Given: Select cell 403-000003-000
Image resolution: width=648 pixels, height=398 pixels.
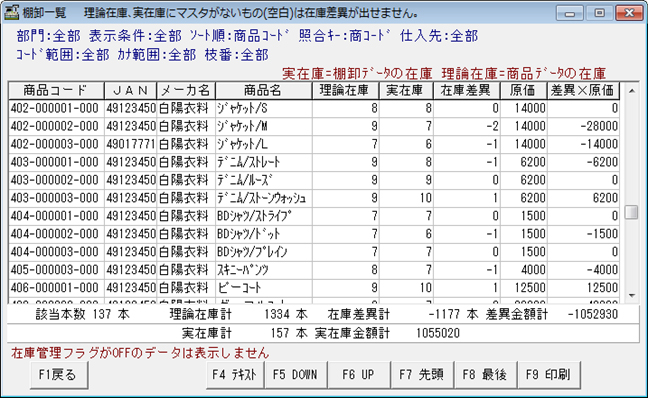Looking at the screenshot, I should pyautogui.click(x=56, y=198).
